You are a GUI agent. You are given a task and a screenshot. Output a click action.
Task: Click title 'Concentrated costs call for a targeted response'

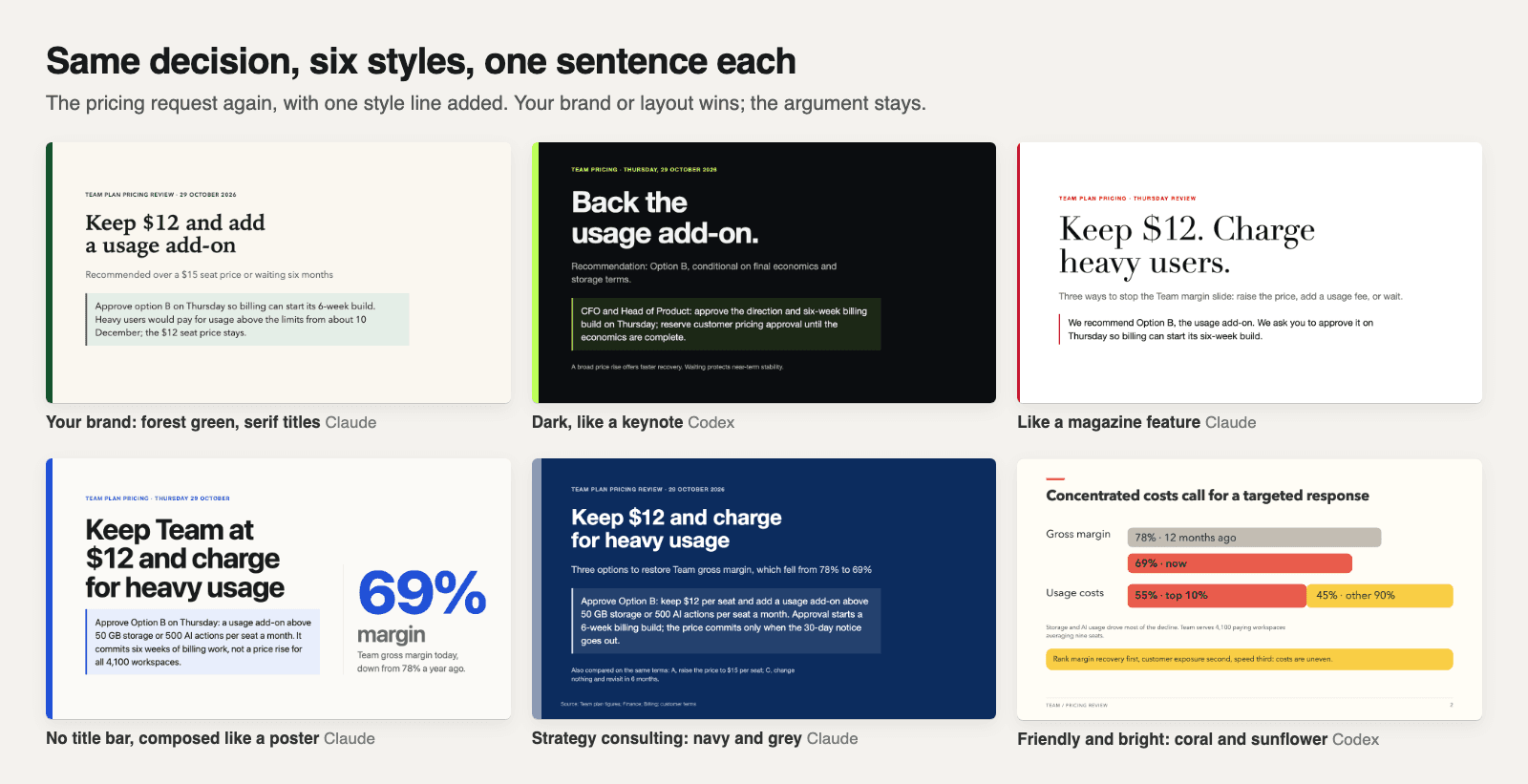click(1207, 496)
